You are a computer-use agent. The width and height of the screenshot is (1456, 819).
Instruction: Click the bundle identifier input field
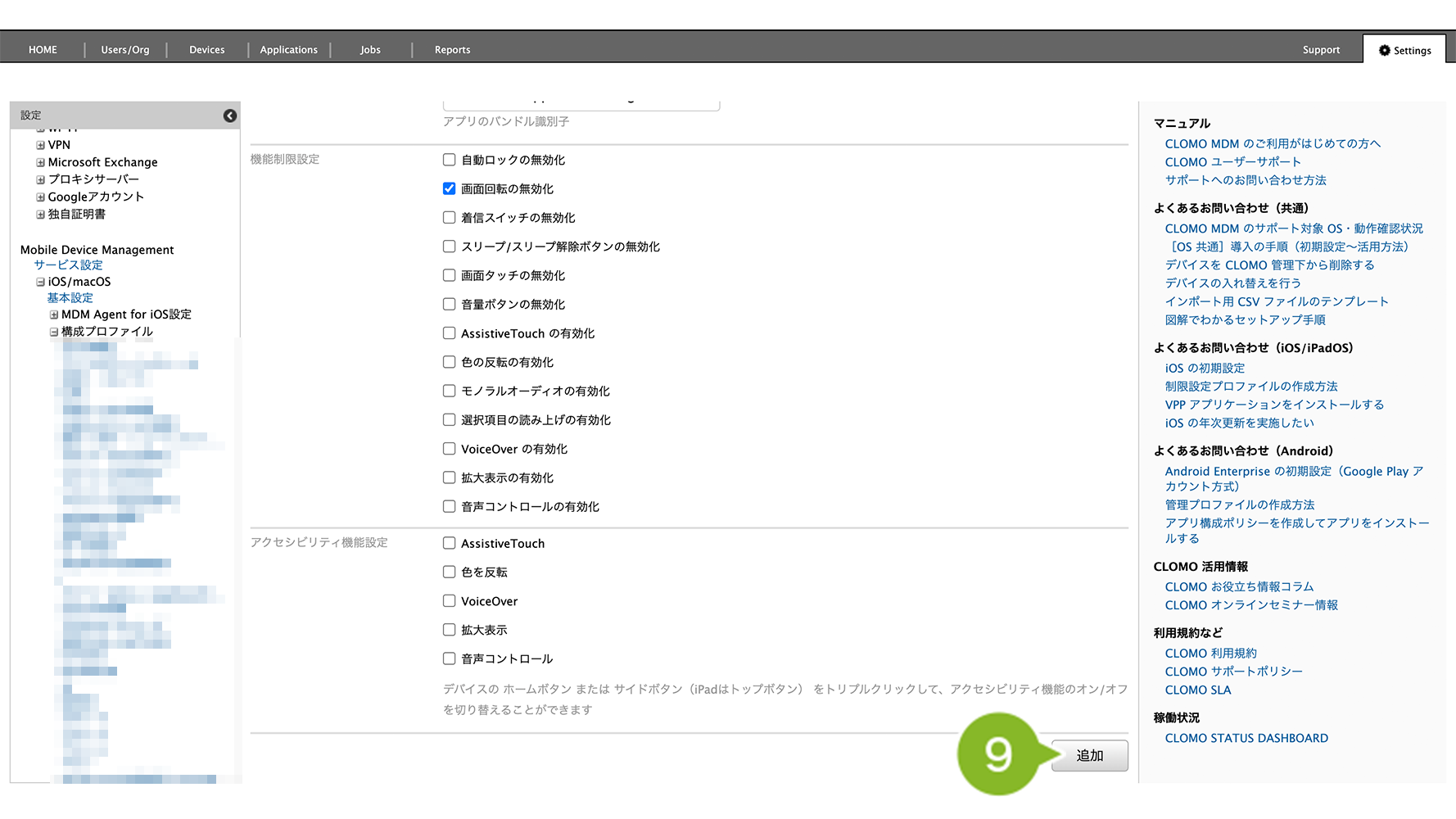click(581, 104)
